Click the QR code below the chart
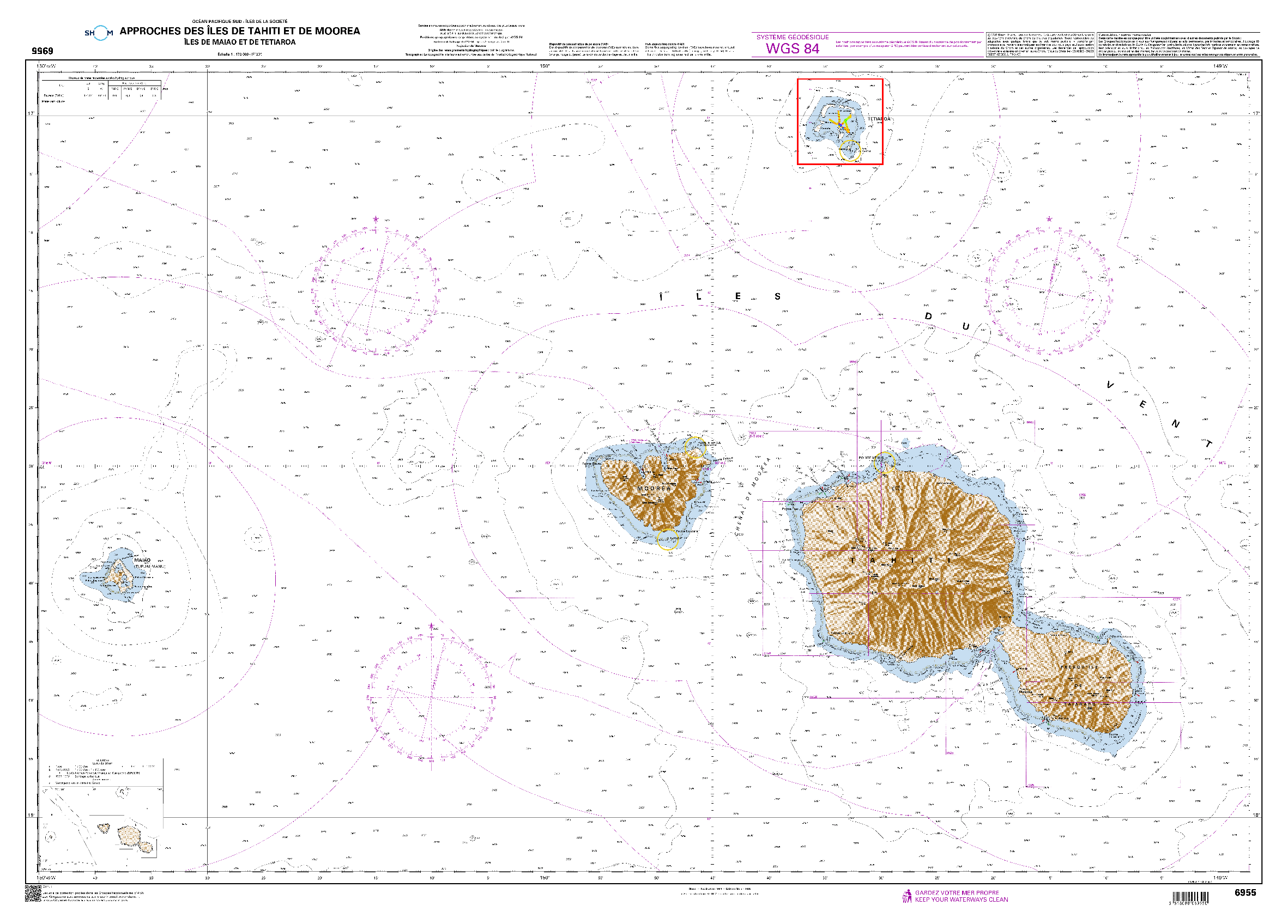Viewport: 1288px width, 924px height. pyautogui.click(x=33, y=893)
